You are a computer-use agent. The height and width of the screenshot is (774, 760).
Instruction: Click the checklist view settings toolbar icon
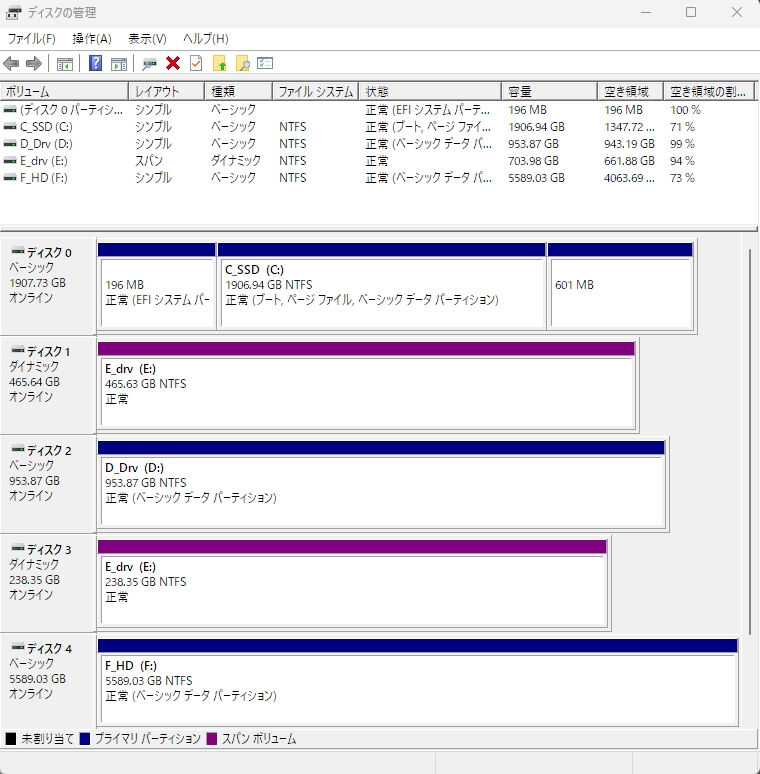tap(265, 64)
